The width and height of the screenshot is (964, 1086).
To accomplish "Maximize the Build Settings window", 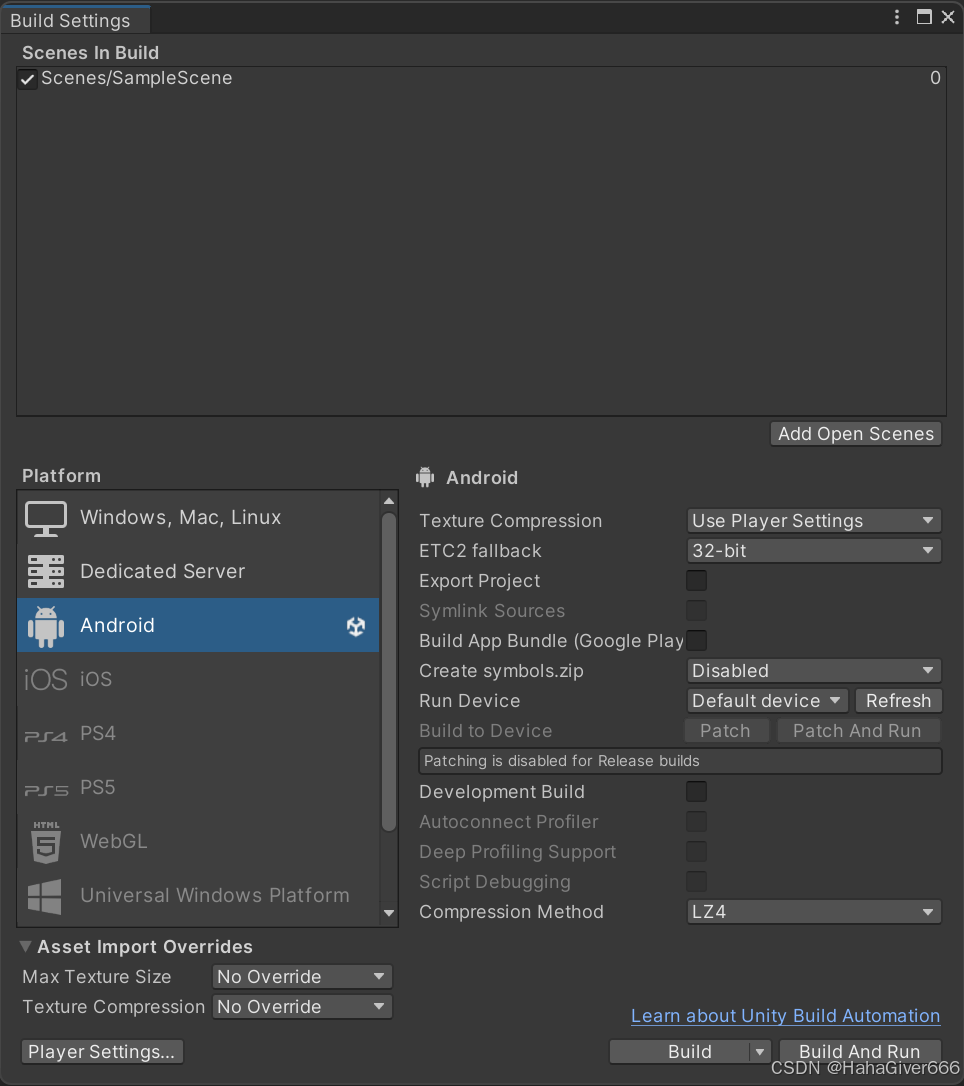I will (924, 17).
